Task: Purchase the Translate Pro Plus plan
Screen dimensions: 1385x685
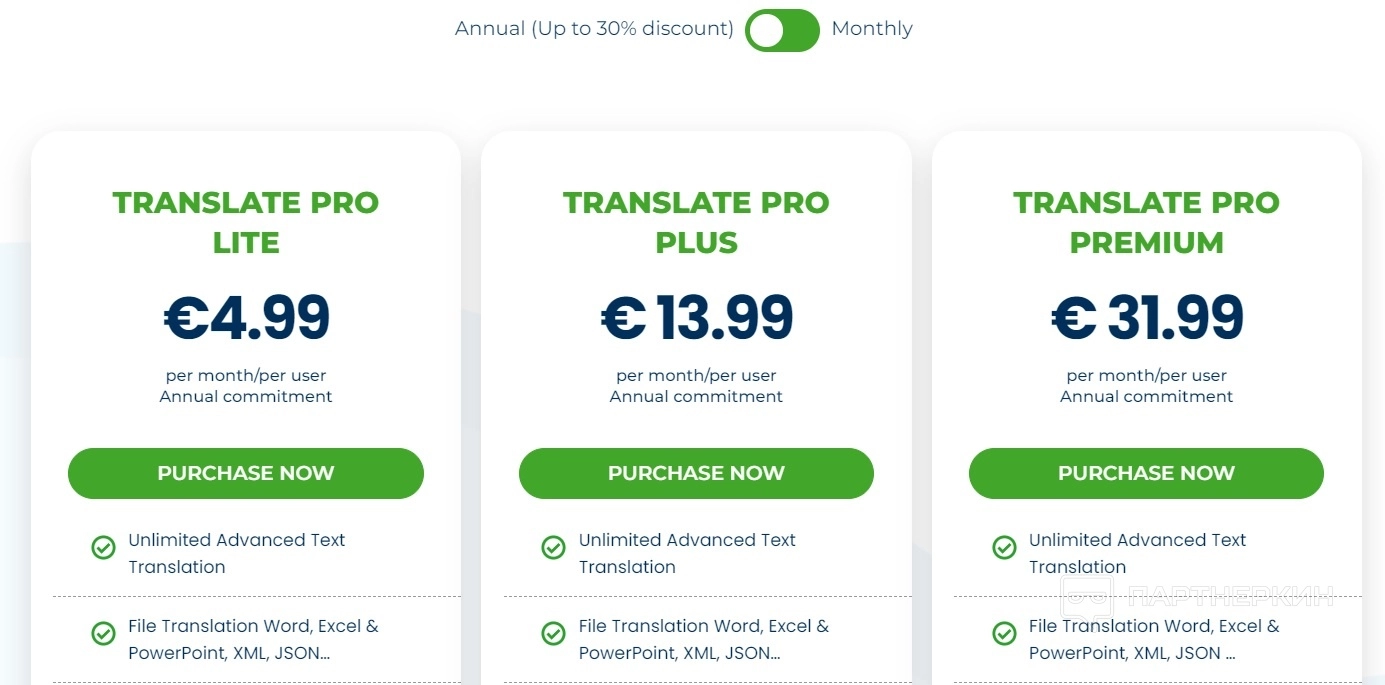Action: click(x=696, y=473)
